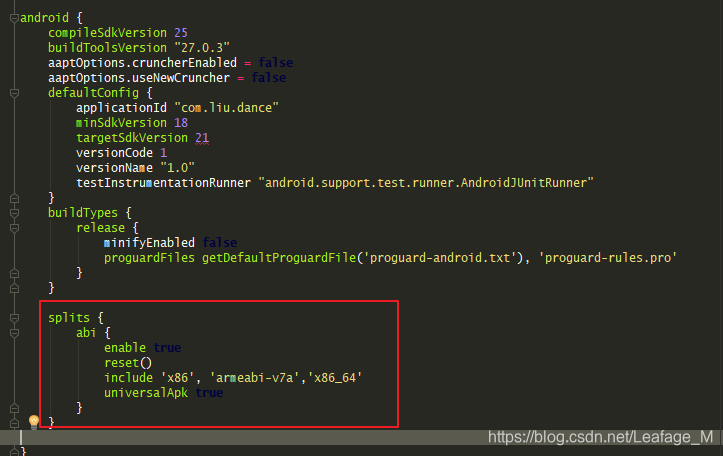Click enable true line in abi

click(x=142, y=348)
